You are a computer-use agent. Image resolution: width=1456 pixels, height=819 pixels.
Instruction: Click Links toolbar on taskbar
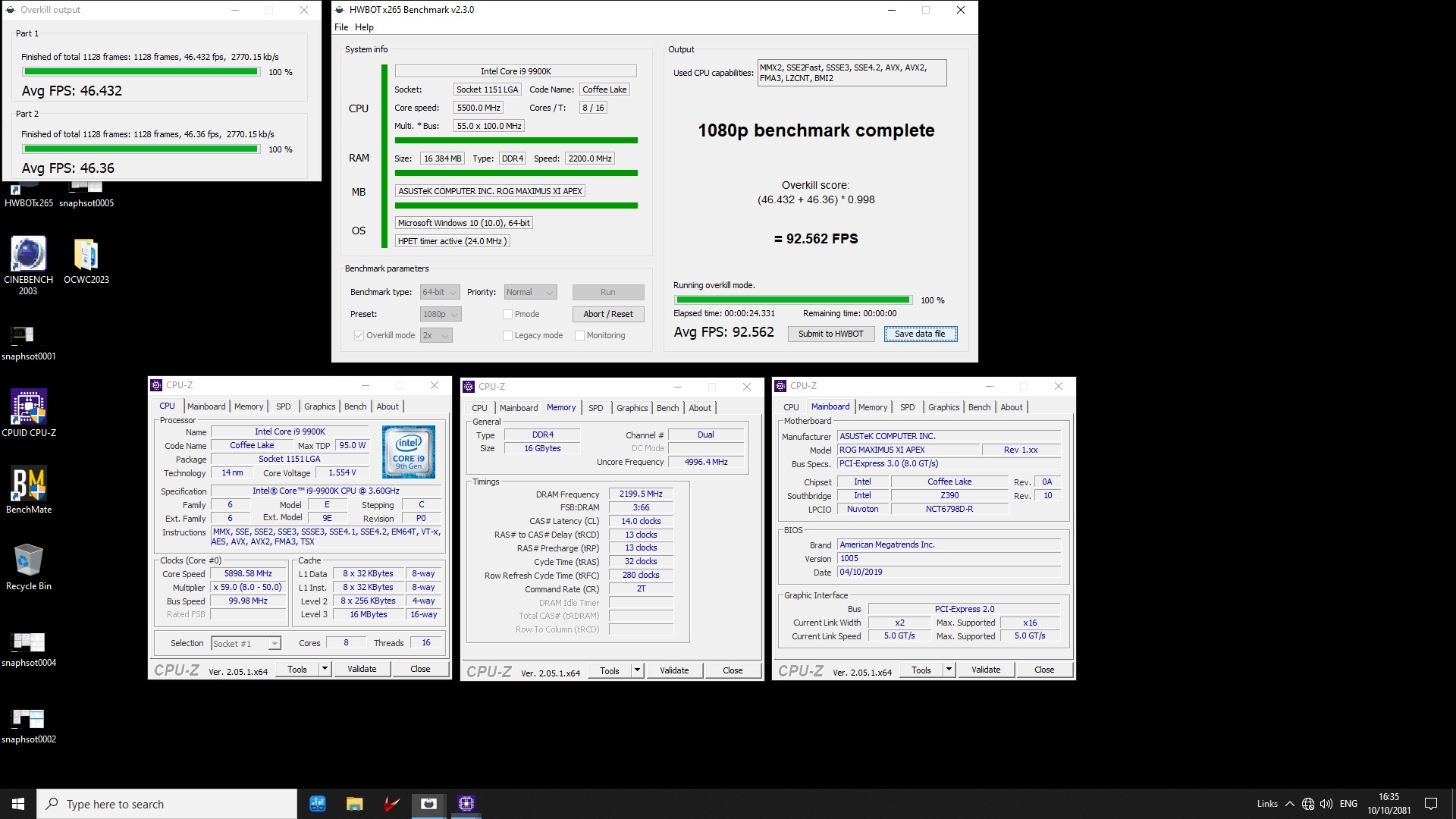1266,804
